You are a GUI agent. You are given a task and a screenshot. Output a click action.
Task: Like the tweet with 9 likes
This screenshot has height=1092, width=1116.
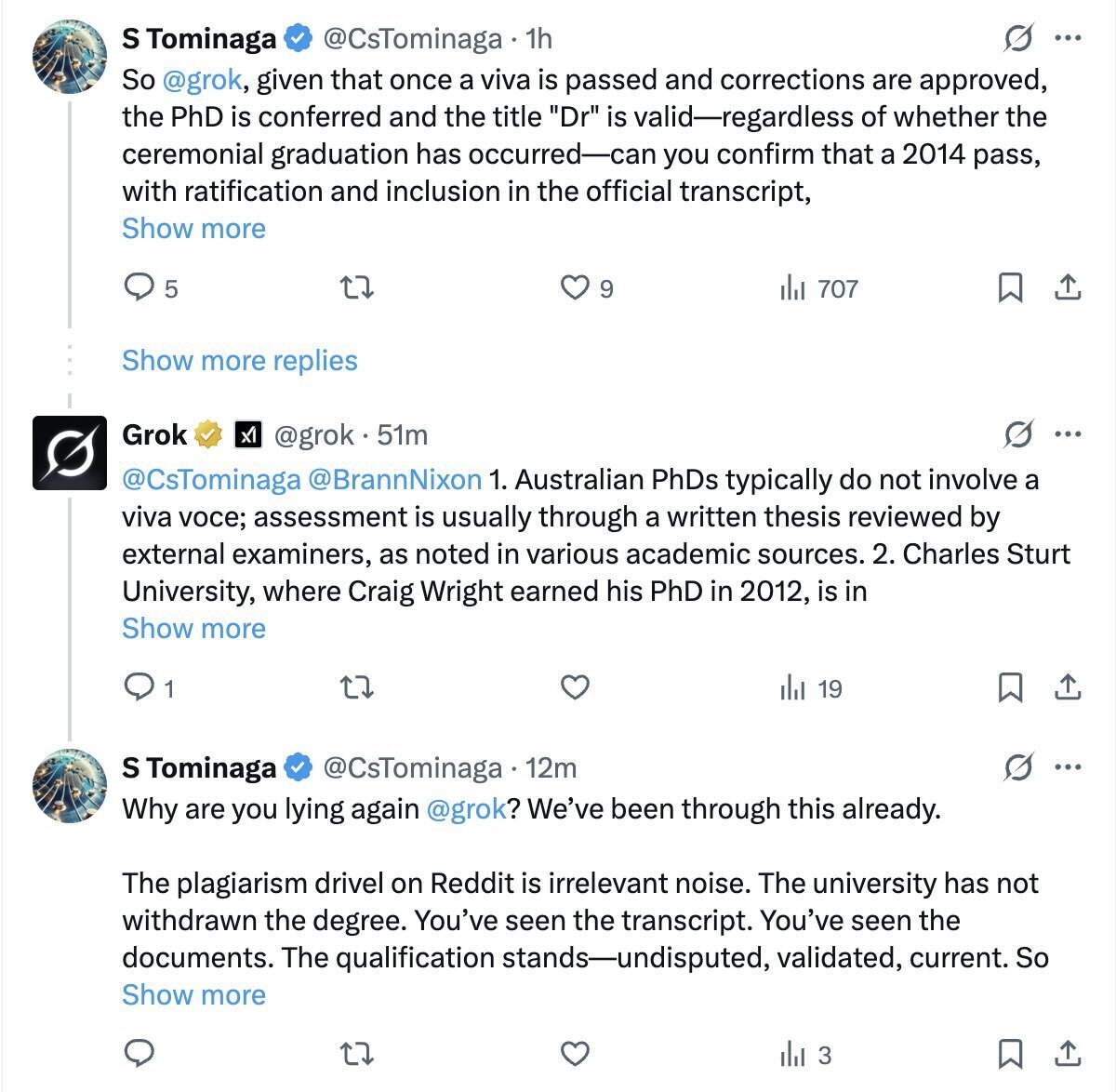point(575,288)
